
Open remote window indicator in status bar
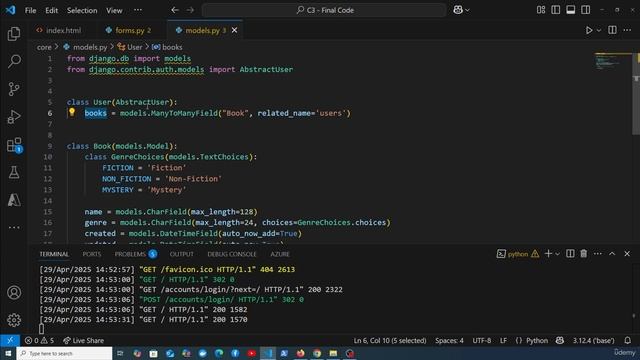10,340
